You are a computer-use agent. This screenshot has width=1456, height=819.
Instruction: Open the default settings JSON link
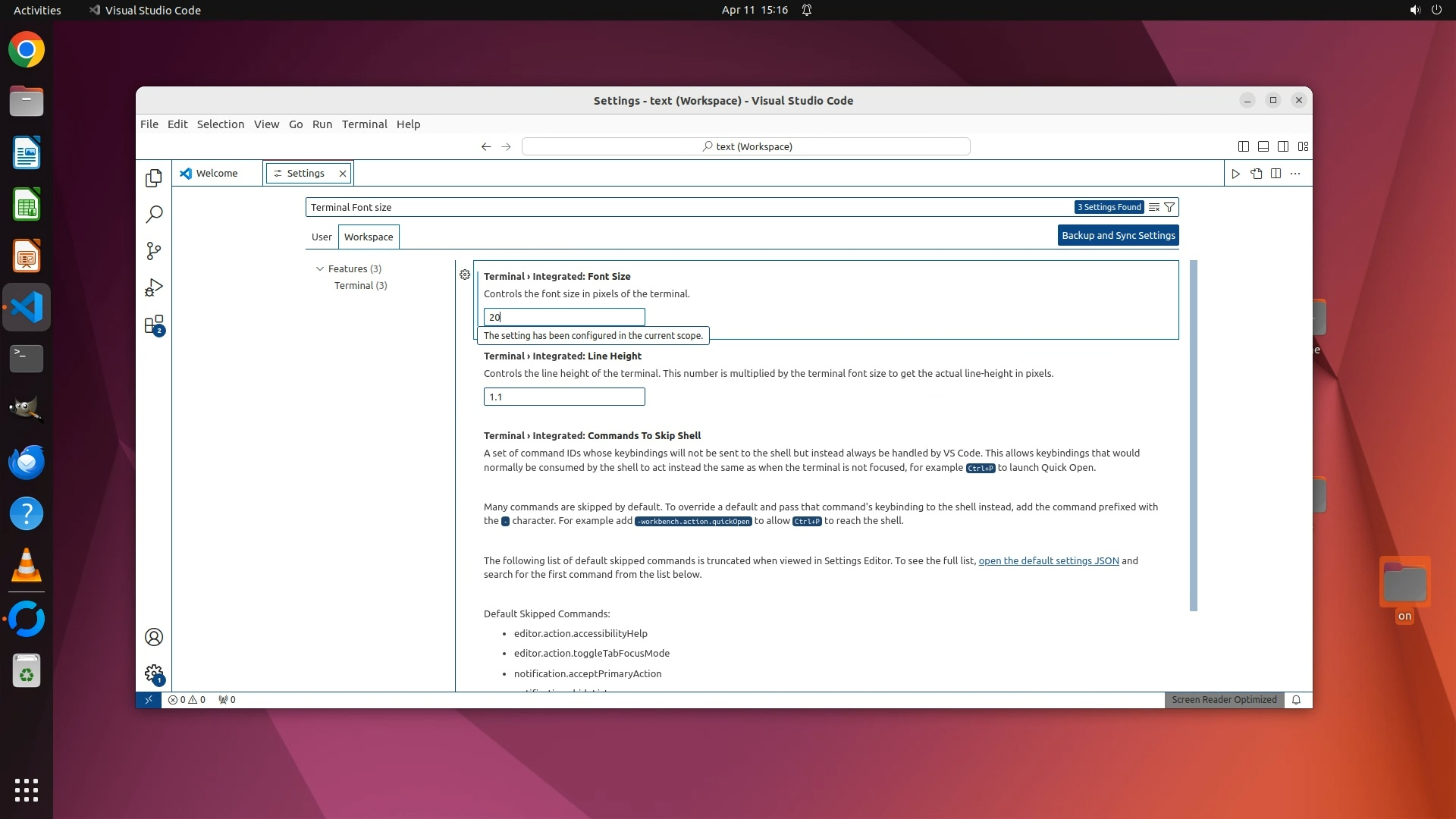1048,560
